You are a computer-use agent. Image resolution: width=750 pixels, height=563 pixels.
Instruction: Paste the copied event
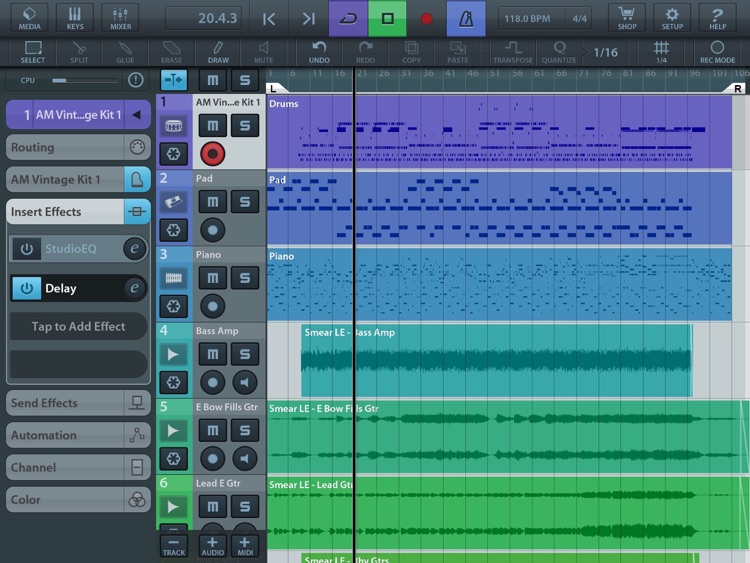click(458, 52)
